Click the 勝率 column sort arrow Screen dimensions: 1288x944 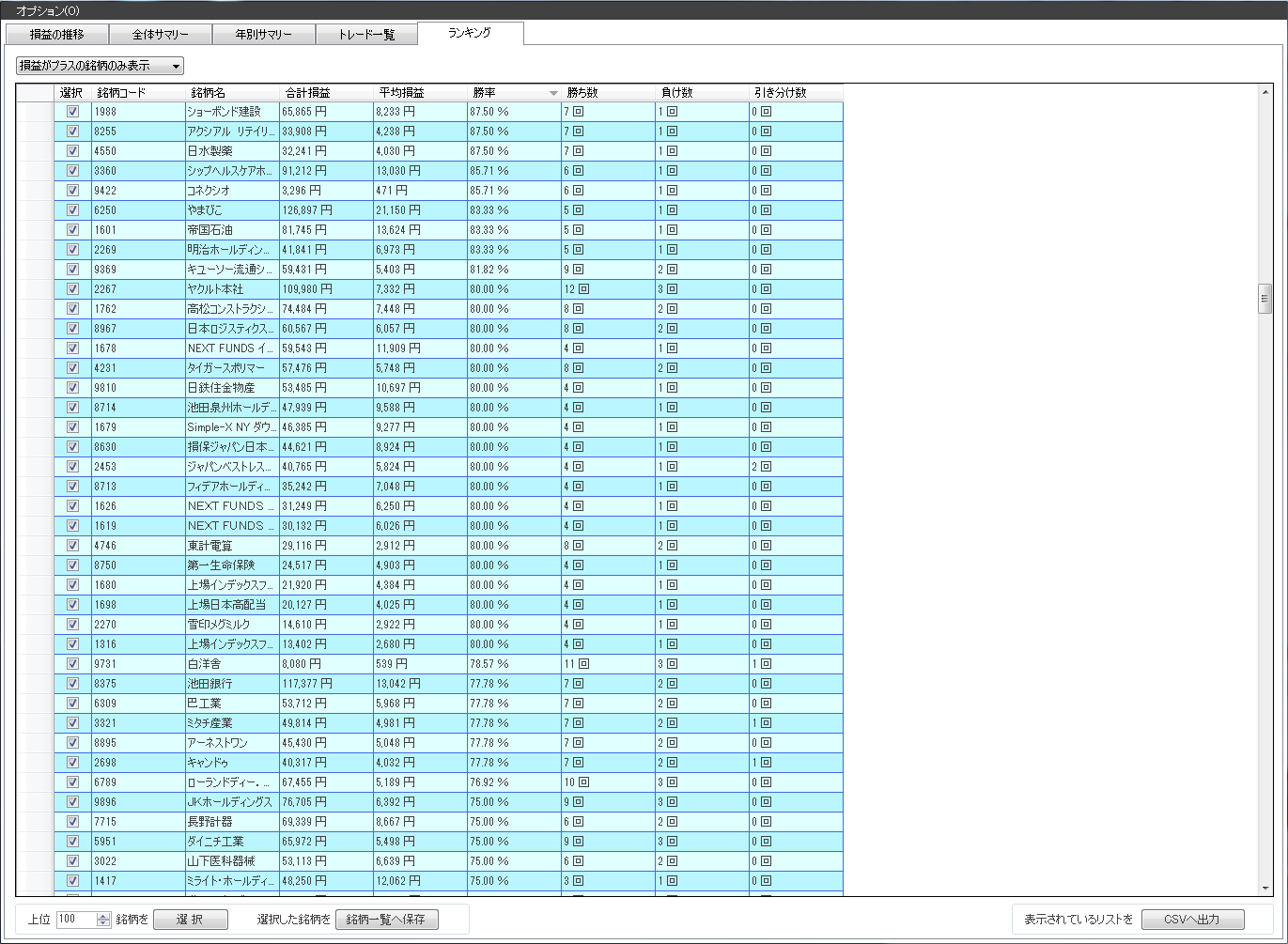click(553, 93)
